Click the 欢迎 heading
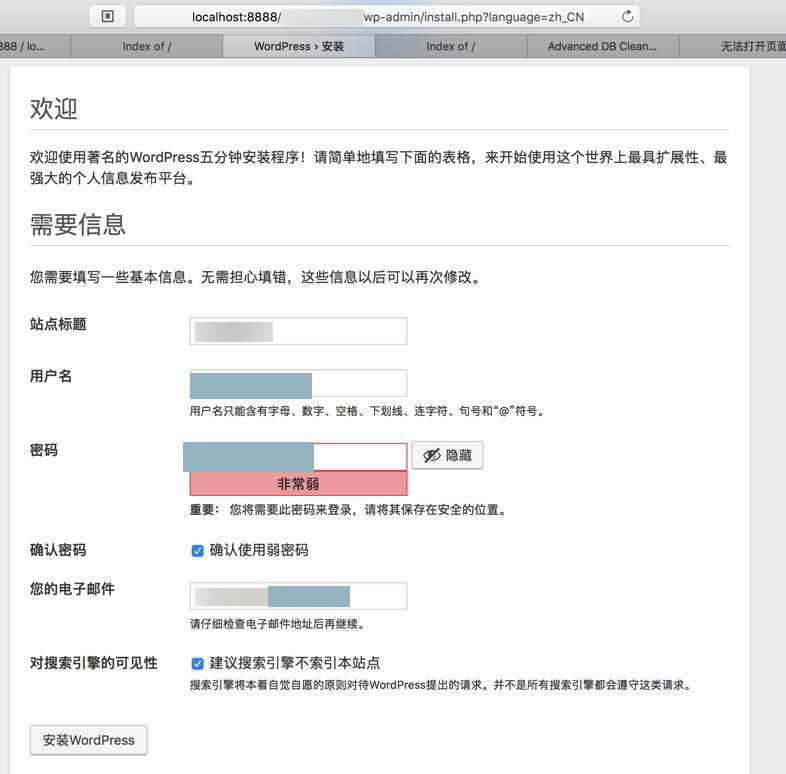The height and width of the screenshot is (774, 786). pos(54,109)
